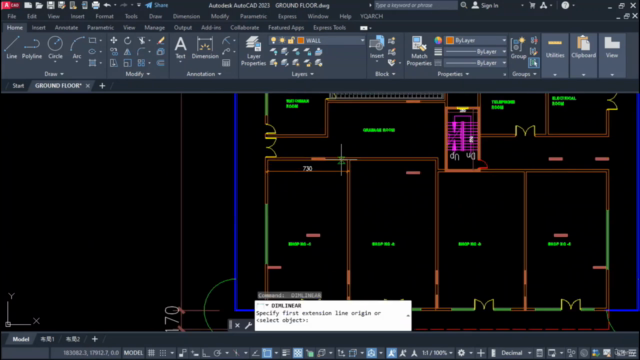Screen dimensions: 640x360
Task: Switch to the Parametric ribbon tab
Action: (x=100, y=27)
